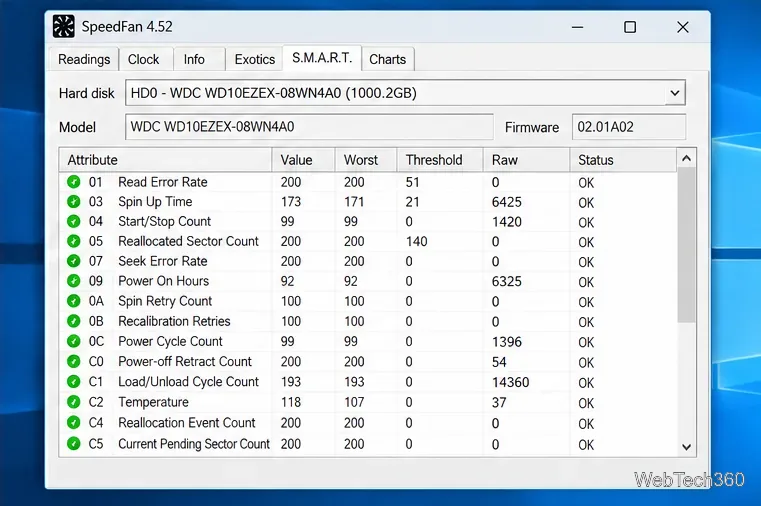Screen dimensions: 761x506
Task: Switch to the Exotics tab
Action: (255, 59)
